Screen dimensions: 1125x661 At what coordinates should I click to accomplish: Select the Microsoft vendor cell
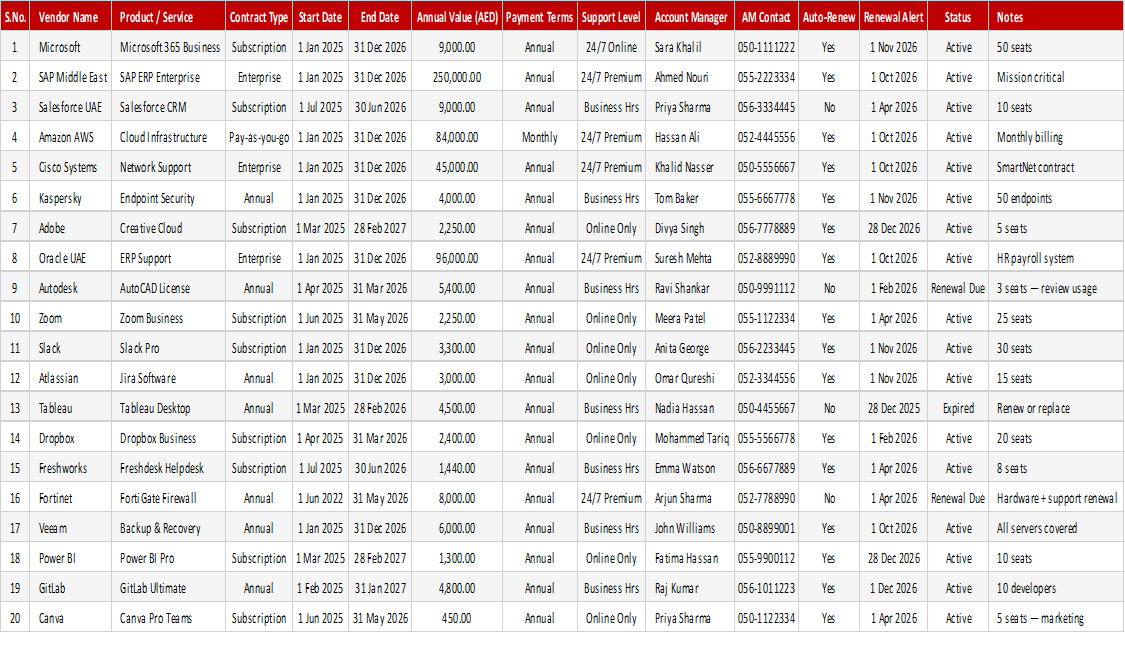70,47
